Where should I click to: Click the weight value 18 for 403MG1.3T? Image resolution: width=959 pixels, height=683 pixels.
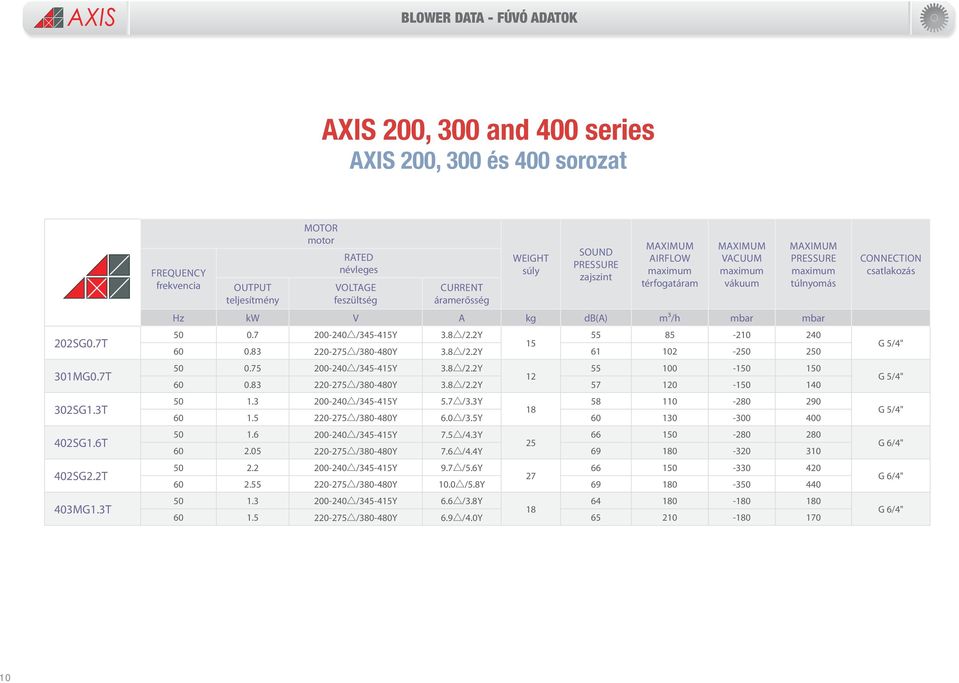[531, 509]
